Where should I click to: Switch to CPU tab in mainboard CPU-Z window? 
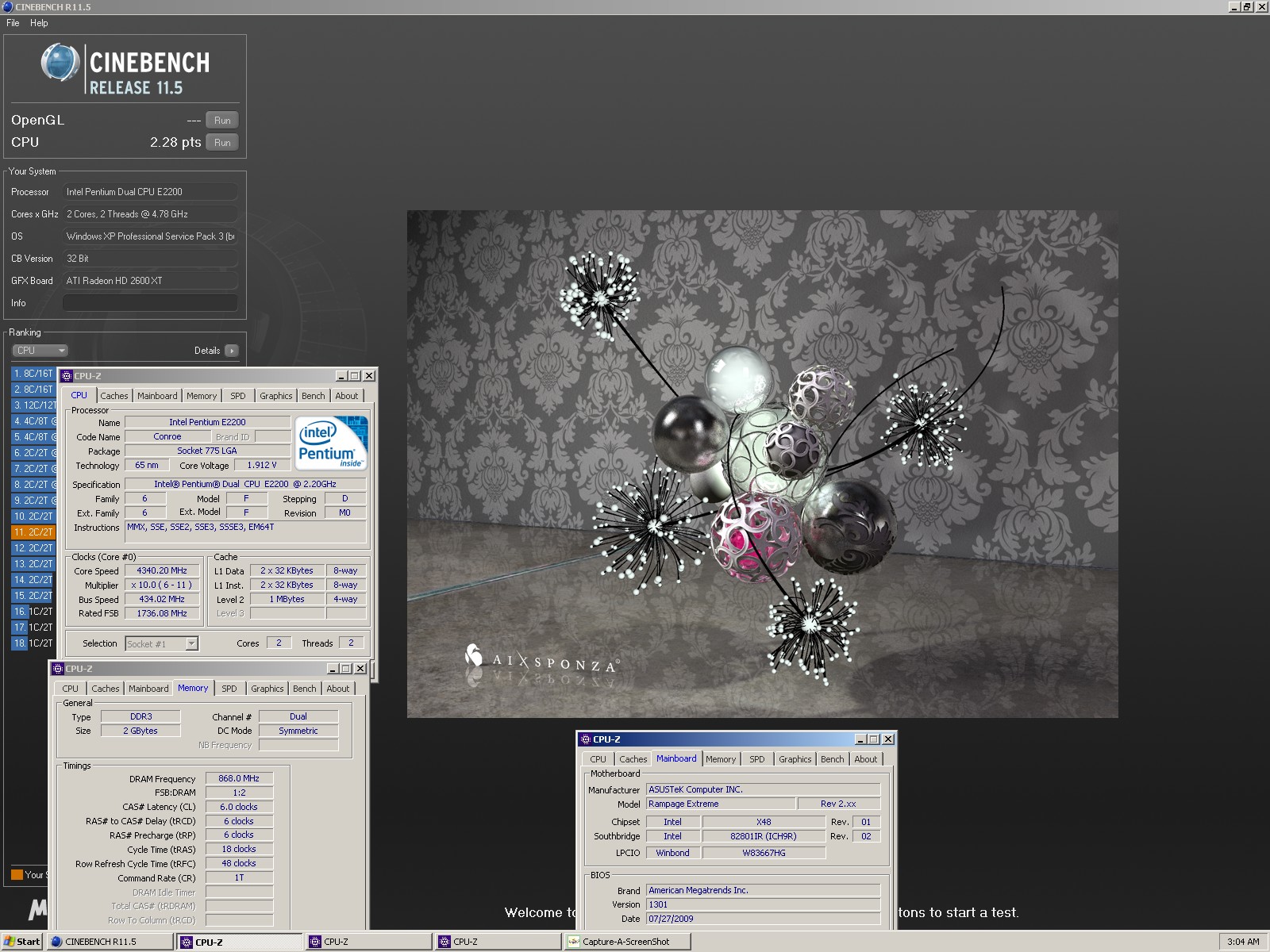coord(598,759)
